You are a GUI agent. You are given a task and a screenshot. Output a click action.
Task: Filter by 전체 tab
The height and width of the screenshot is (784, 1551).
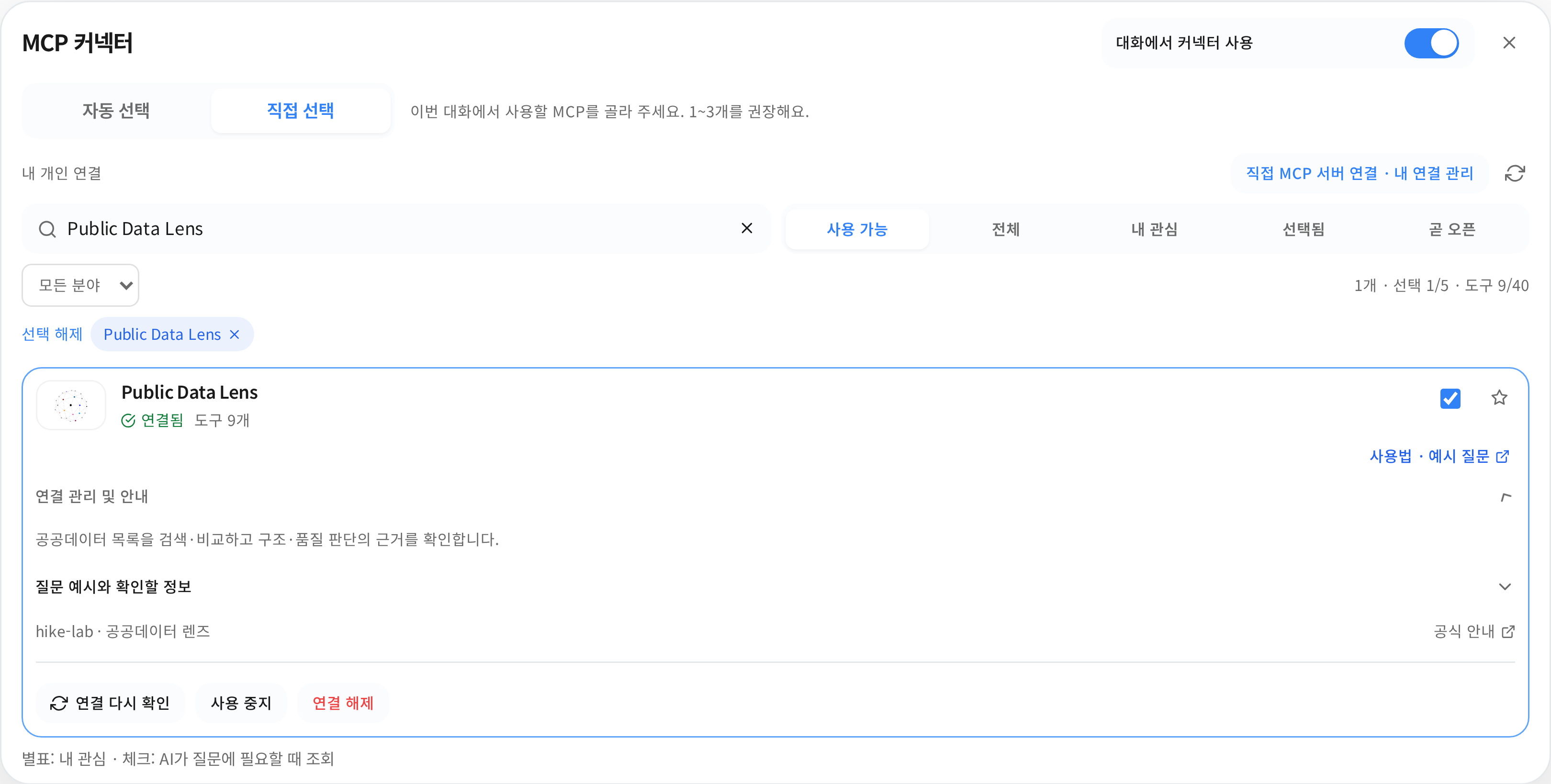(x=1005, y=229)
